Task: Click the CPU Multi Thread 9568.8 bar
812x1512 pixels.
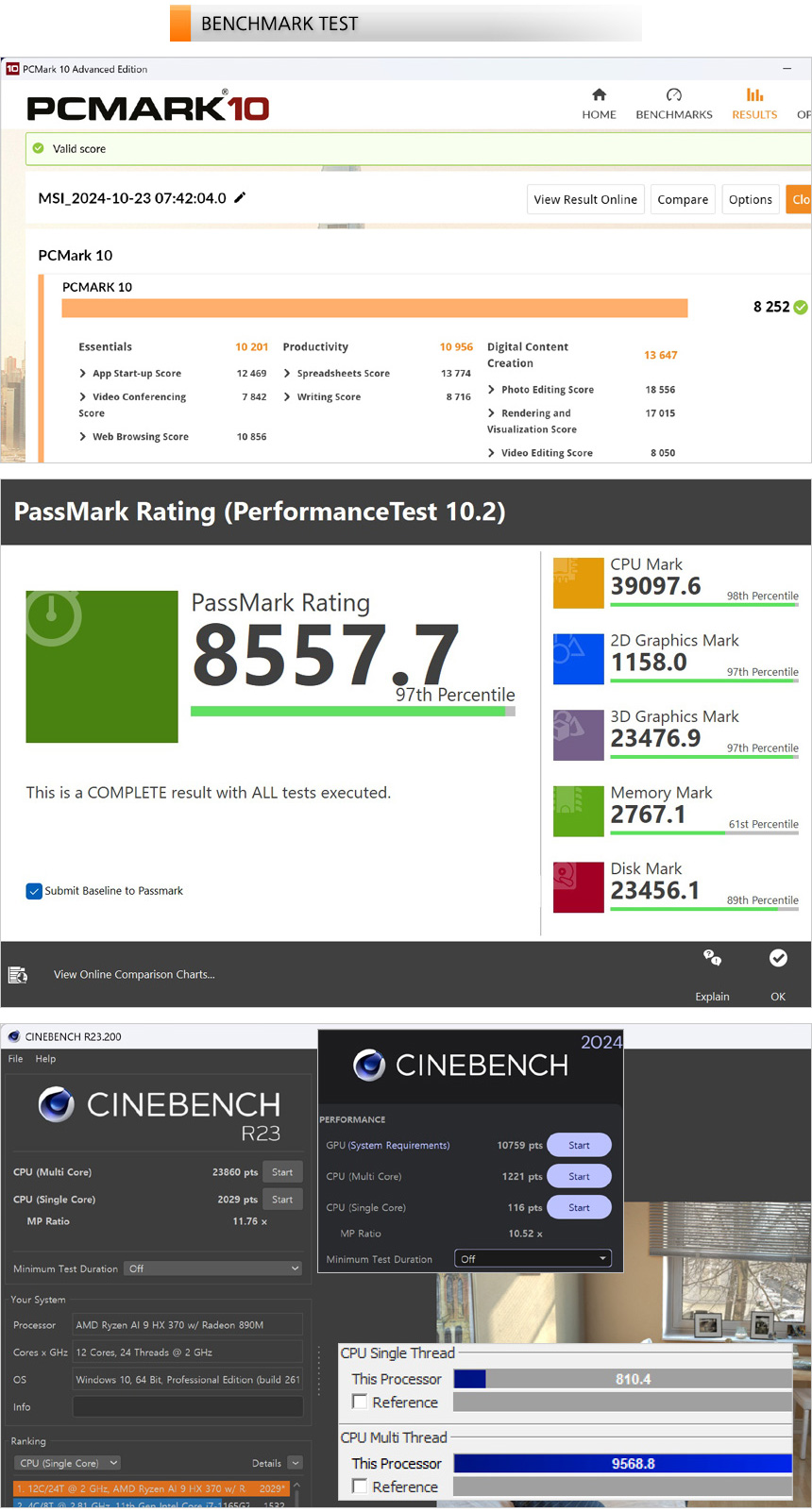Action: [x=622, y=1463]
